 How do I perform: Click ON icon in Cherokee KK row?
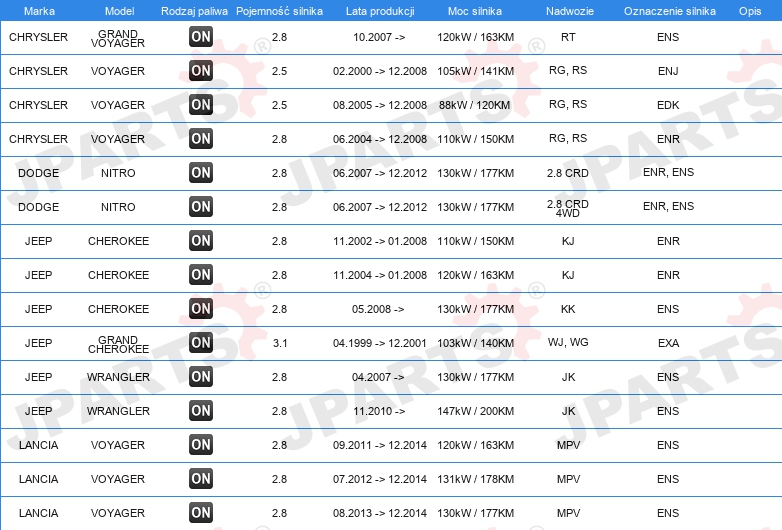[x=200, y=309]
